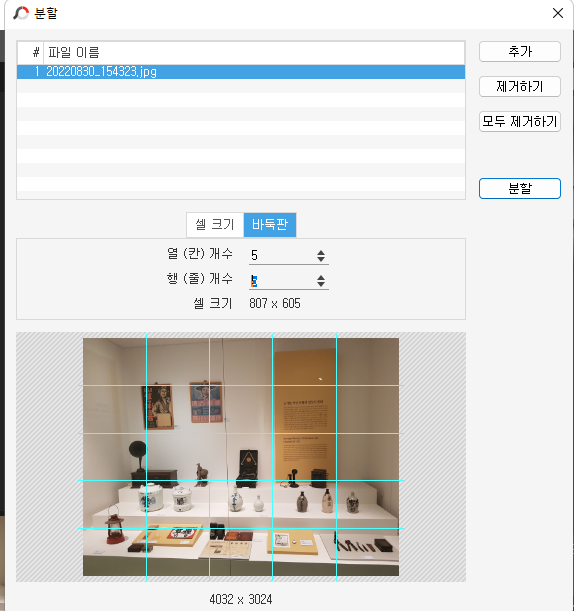Close the 분할 dialog window
Viewport: 574px width, 611px height.
558,13
